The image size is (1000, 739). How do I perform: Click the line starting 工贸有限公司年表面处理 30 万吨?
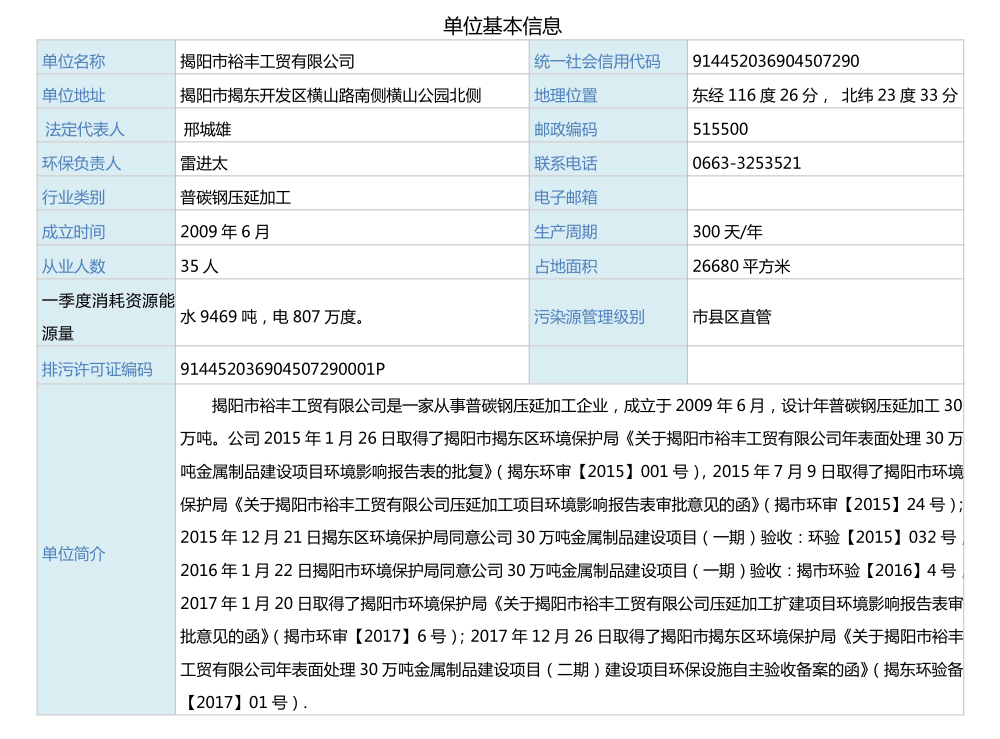pyautogui.click(x=571, y=670)
